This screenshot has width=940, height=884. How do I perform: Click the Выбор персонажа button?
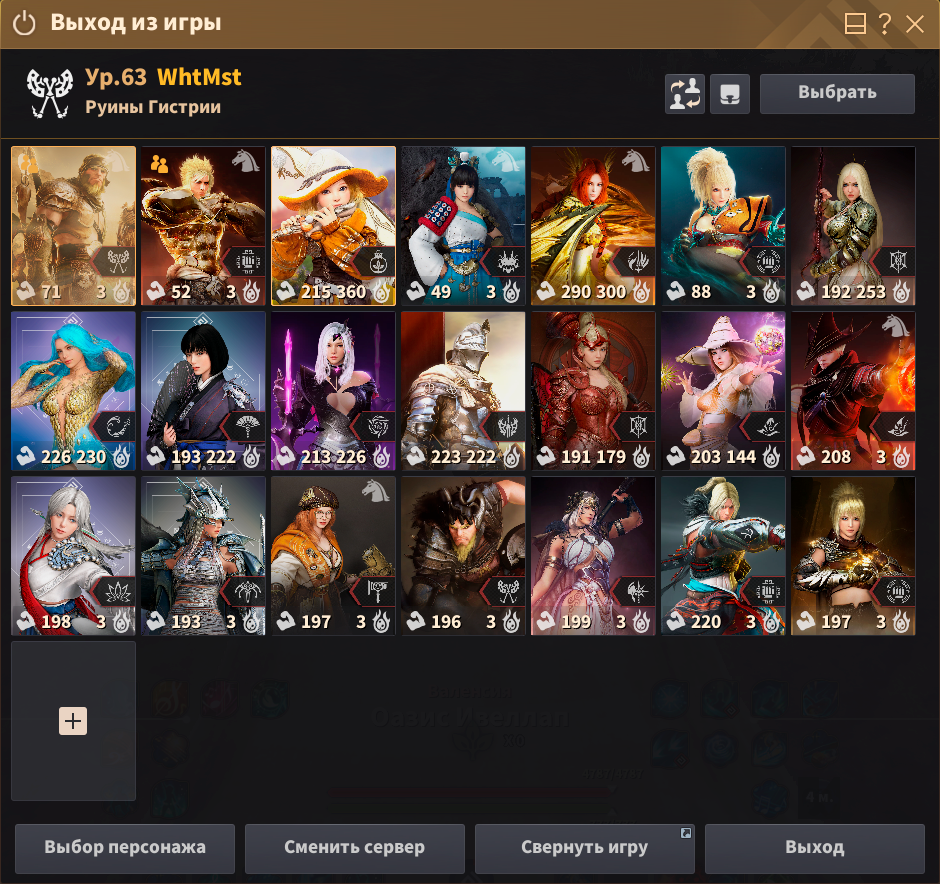click(x=125, y=848)
